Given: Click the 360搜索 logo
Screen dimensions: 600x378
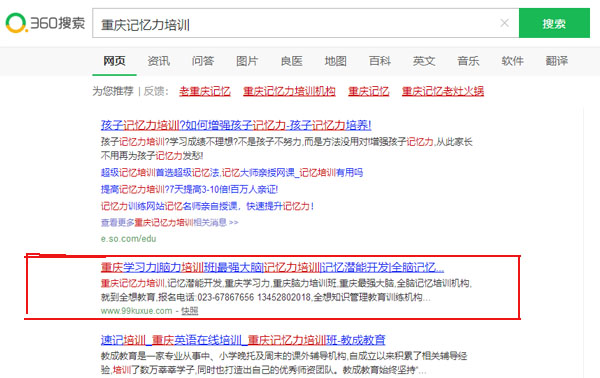Looking at the screenshot, I should (45, 23).
